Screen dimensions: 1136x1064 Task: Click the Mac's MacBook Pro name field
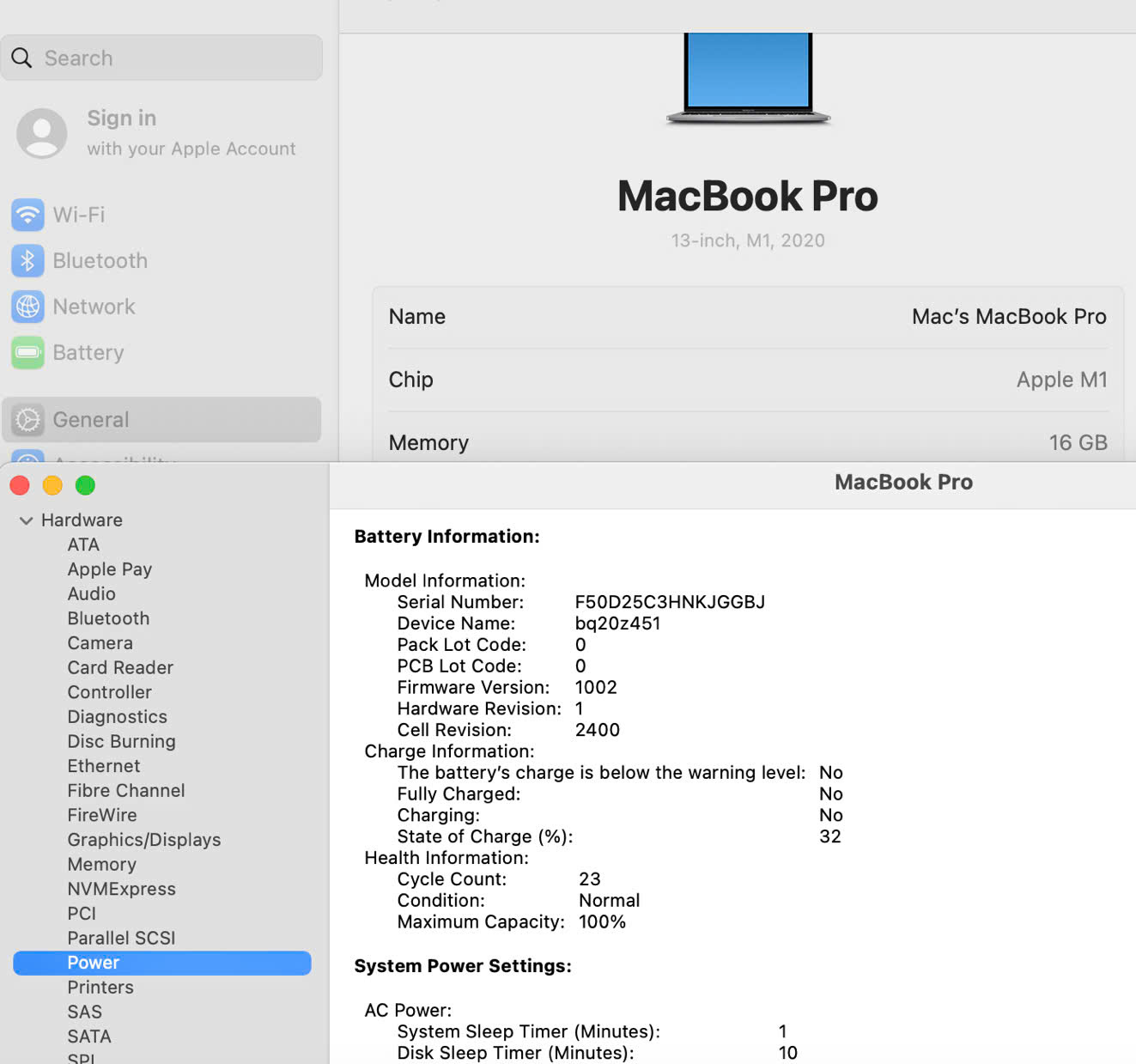pos(1008,317)
